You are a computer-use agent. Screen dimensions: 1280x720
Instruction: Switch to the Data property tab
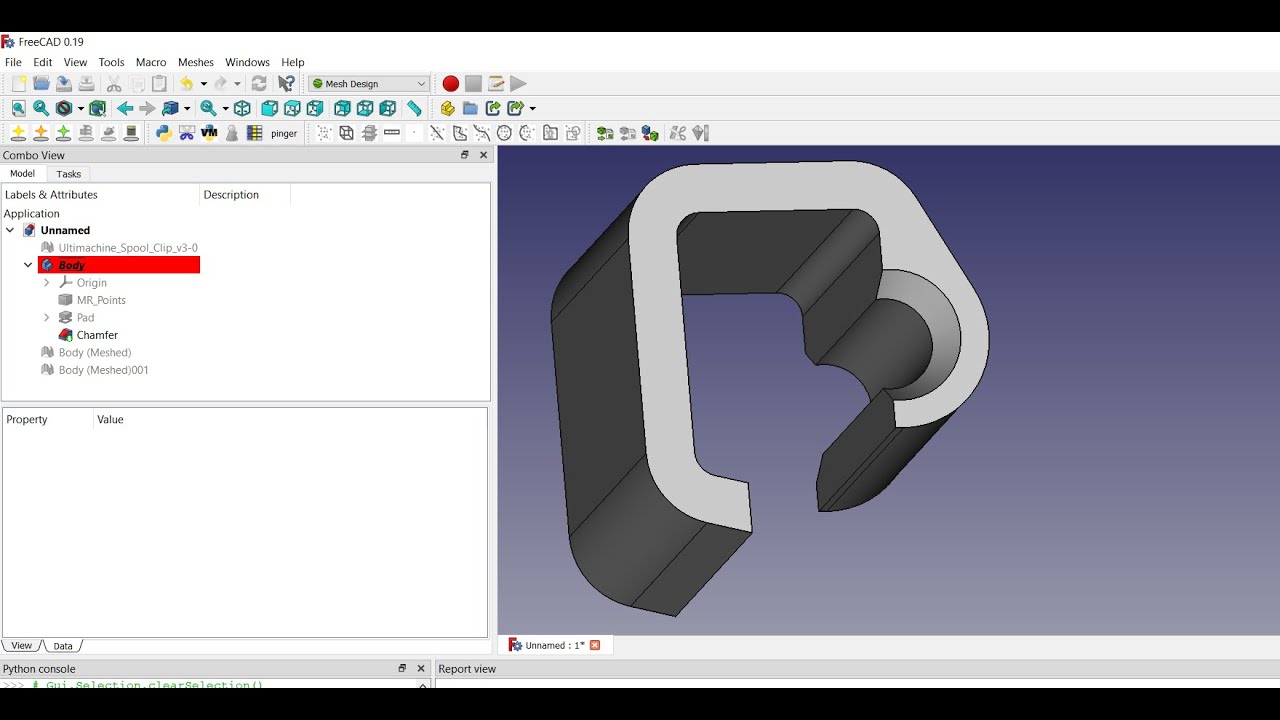pos(63,646)
